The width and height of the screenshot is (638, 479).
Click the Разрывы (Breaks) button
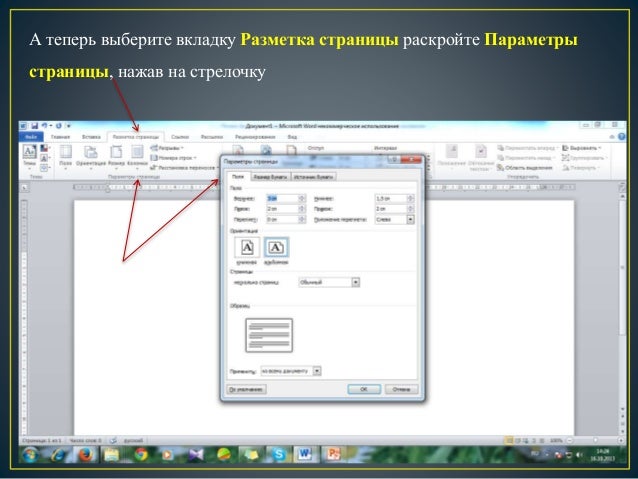(167, 148)
